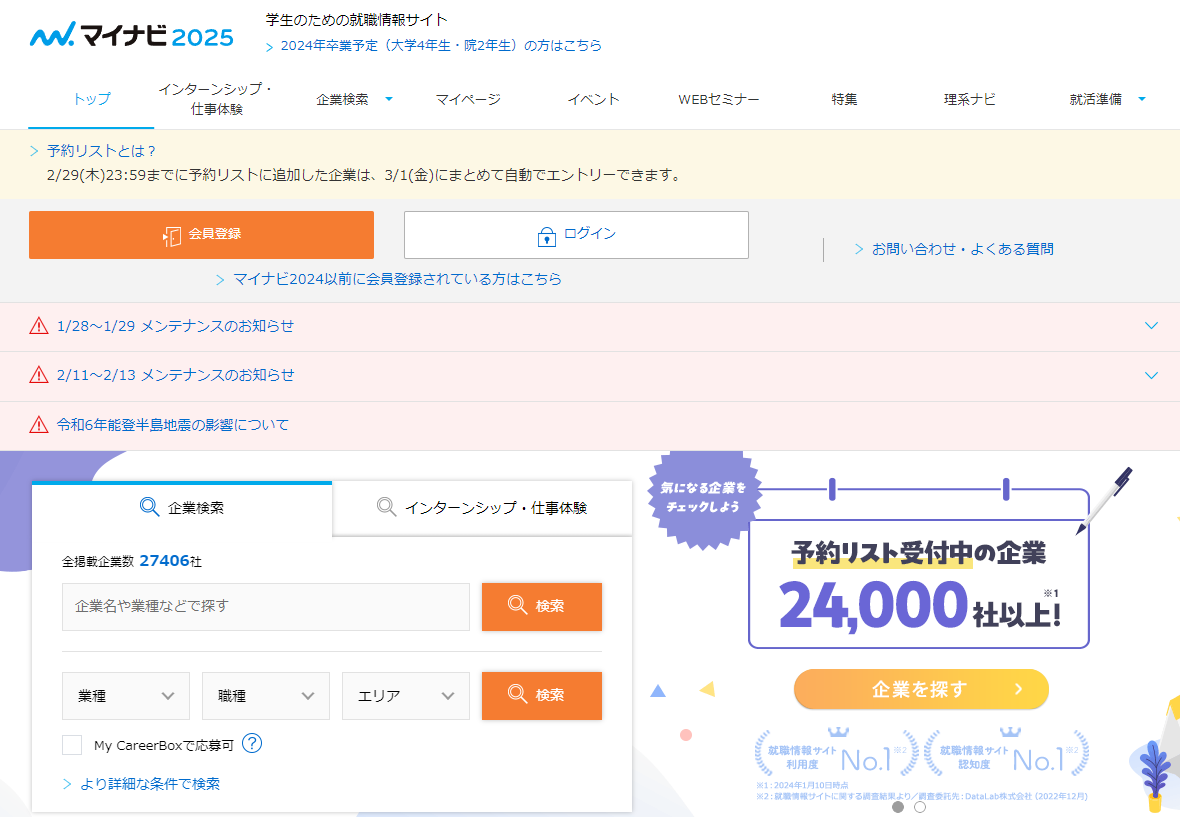Image resolution: width=1180 pixels, height=817 pixels.
Task: Click the door icon on the 会員登録 button
Action: (172, 235)
